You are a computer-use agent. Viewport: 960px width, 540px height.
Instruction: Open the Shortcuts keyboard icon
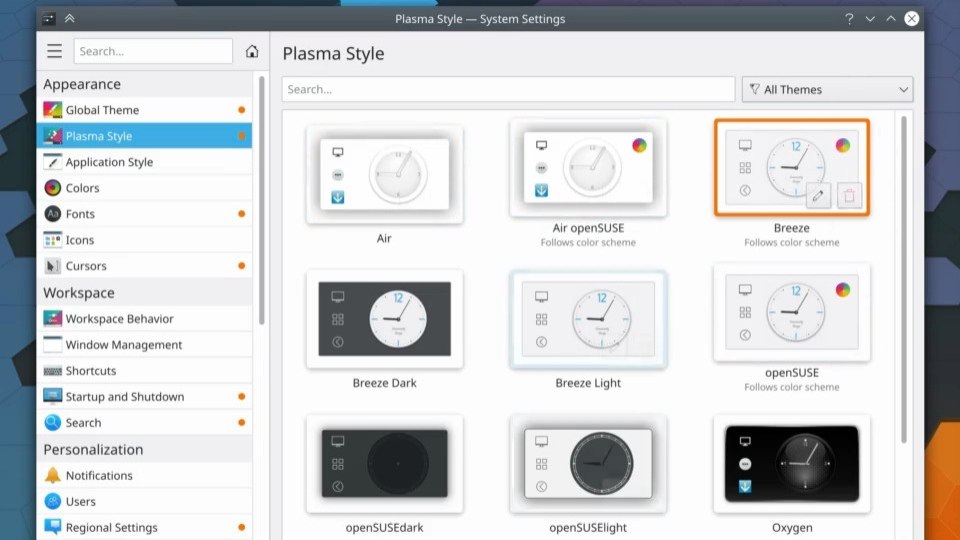tap(53, 370)
